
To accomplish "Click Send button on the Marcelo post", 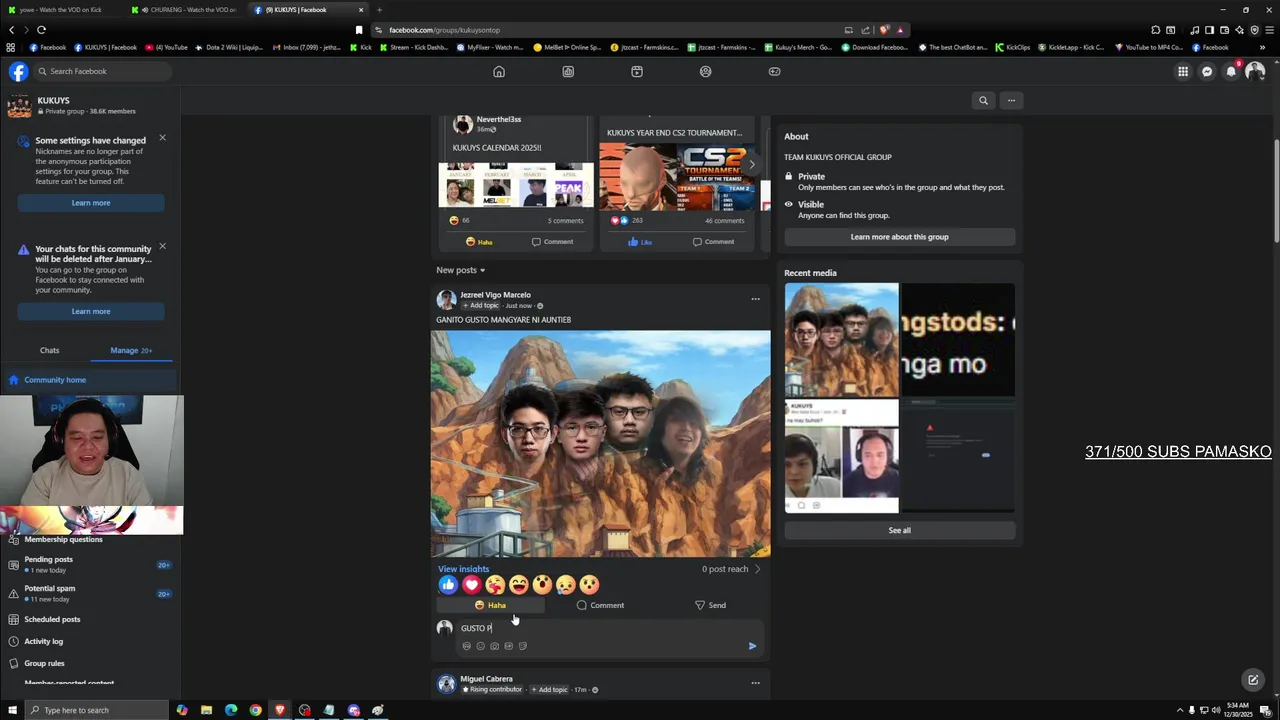I will 710,605.
